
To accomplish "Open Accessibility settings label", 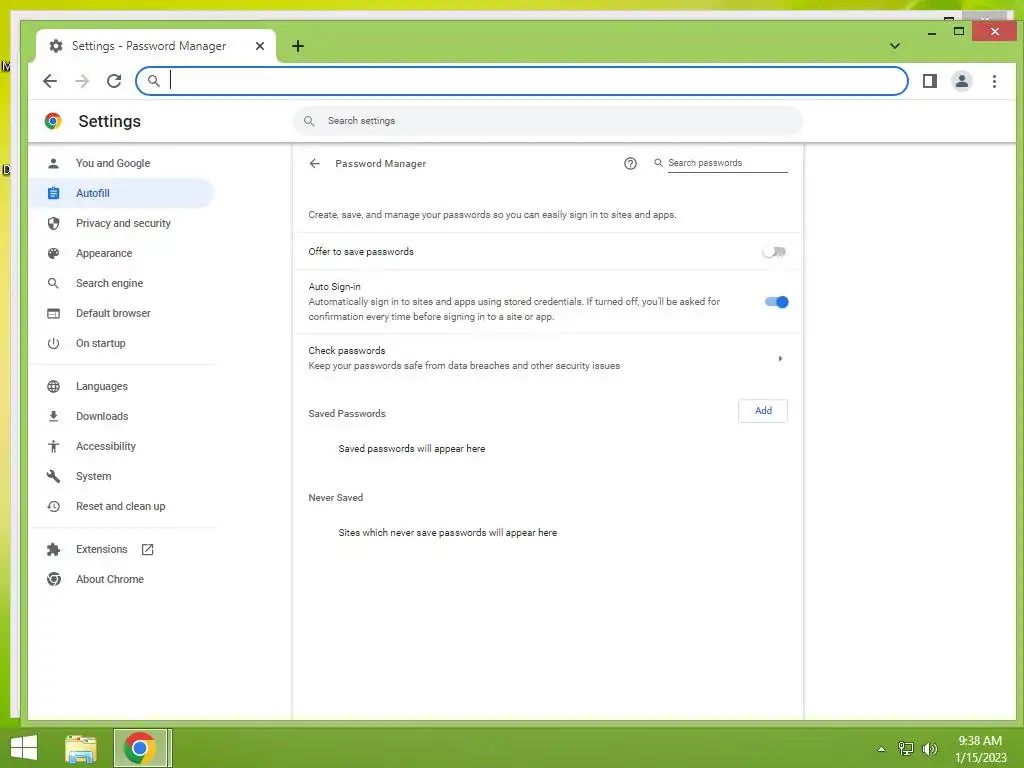I will [106, 447].
